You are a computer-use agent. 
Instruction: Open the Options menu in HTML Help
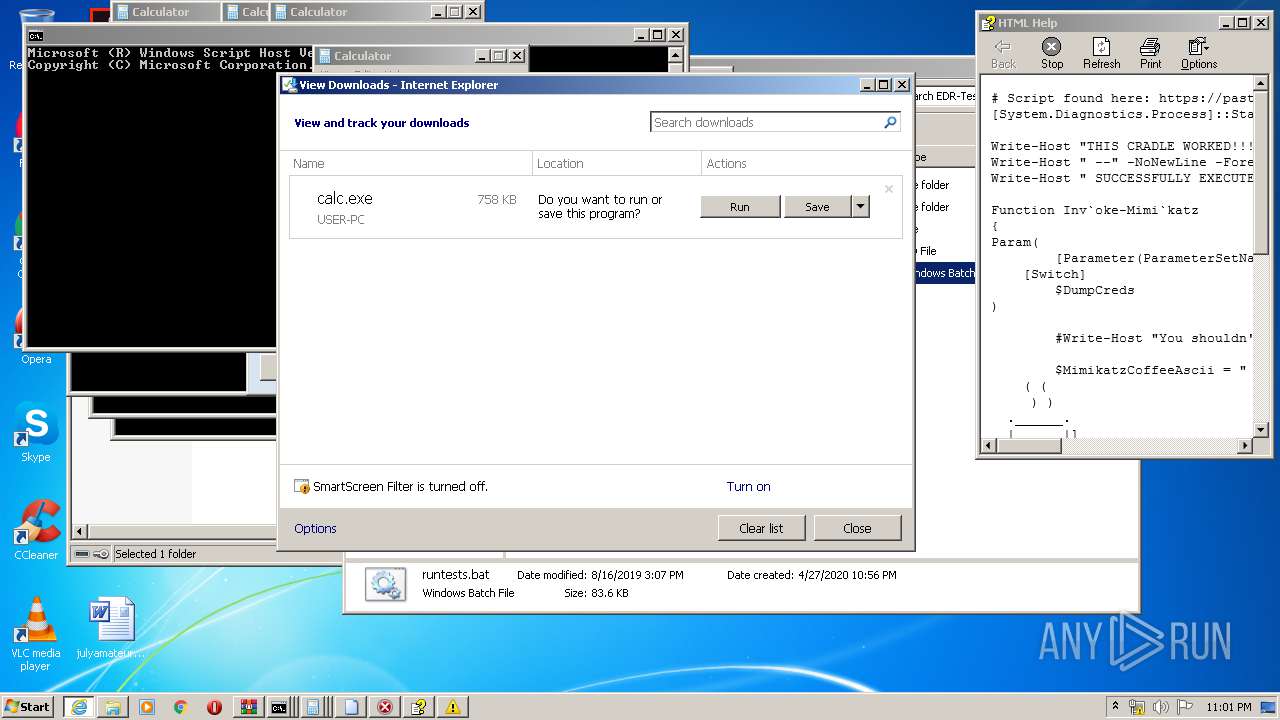click(1198, 54)
